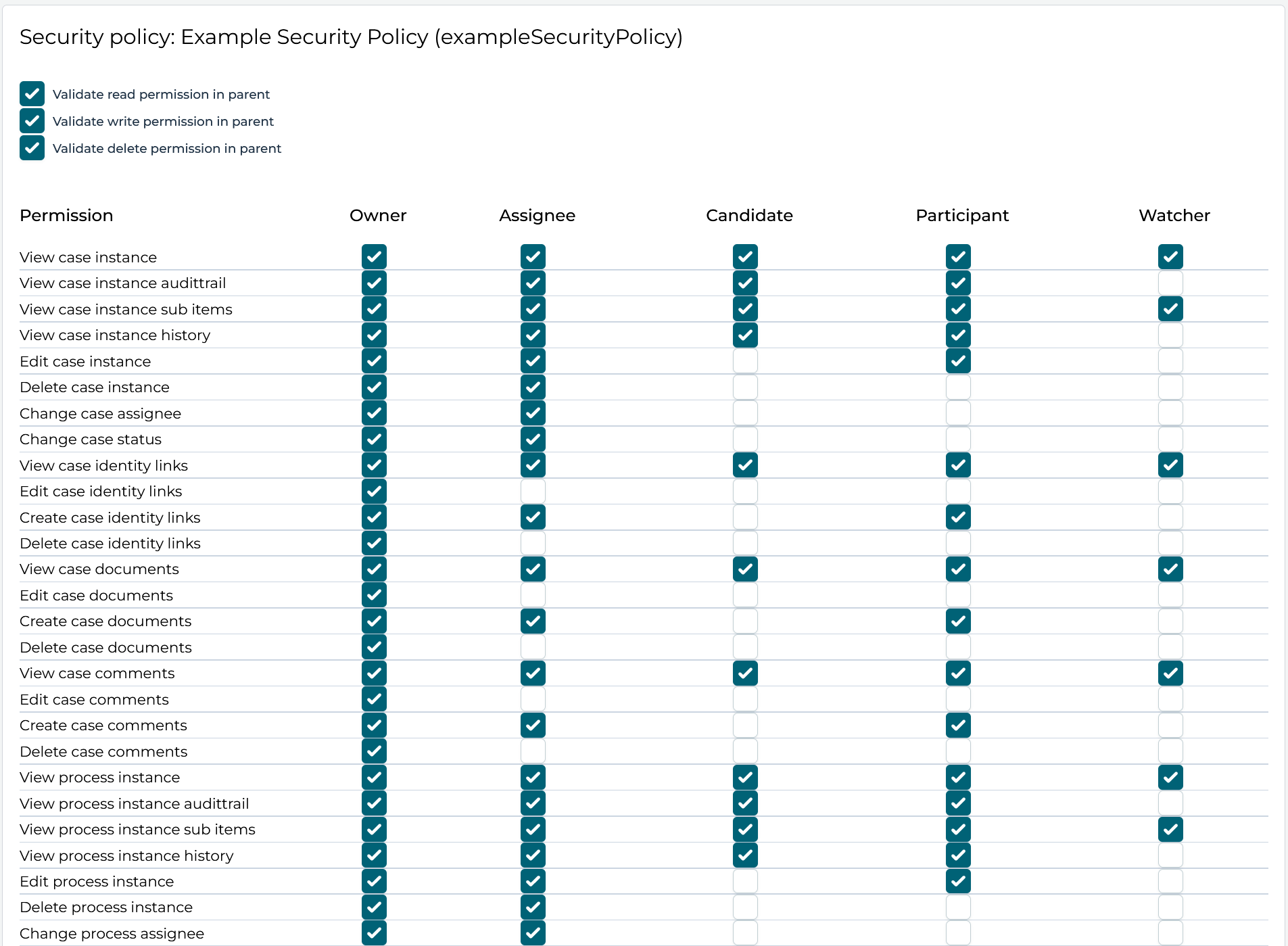Disable Owner's 'Change process assignee' permission

(374, 933)
